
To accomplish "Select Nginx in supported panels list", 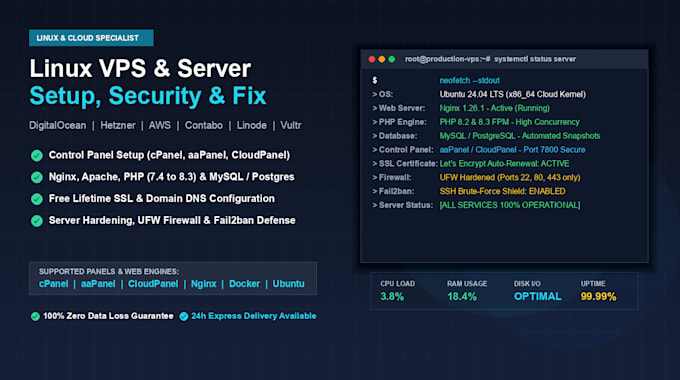I will point(203,284).
